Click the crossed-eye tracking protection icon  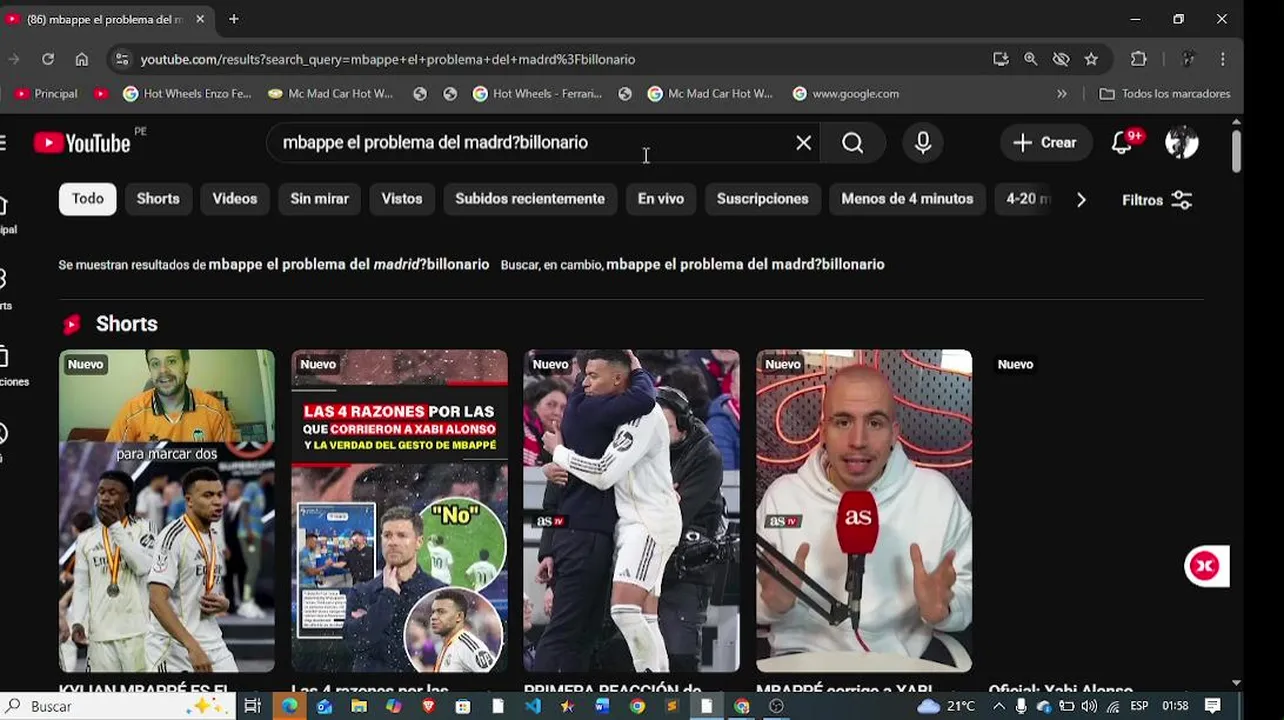click(x=1061, y=59)
